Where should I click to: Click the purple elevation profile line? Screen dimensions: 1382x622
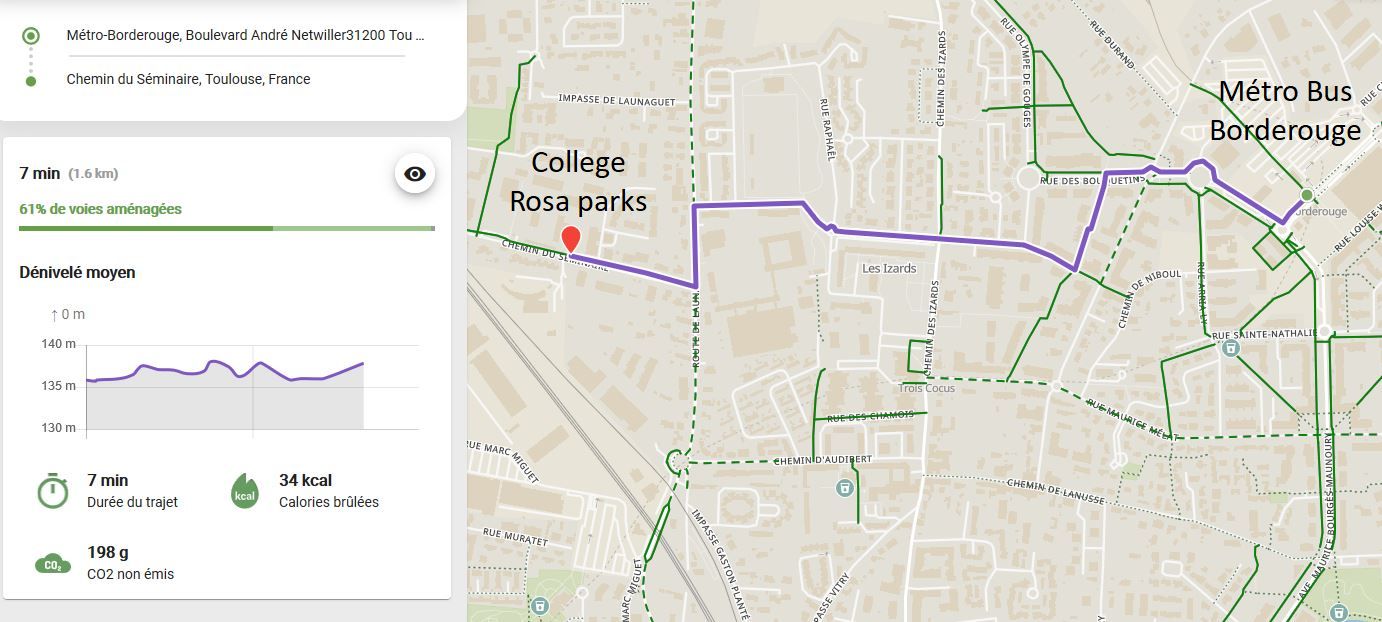coord(225,371)
